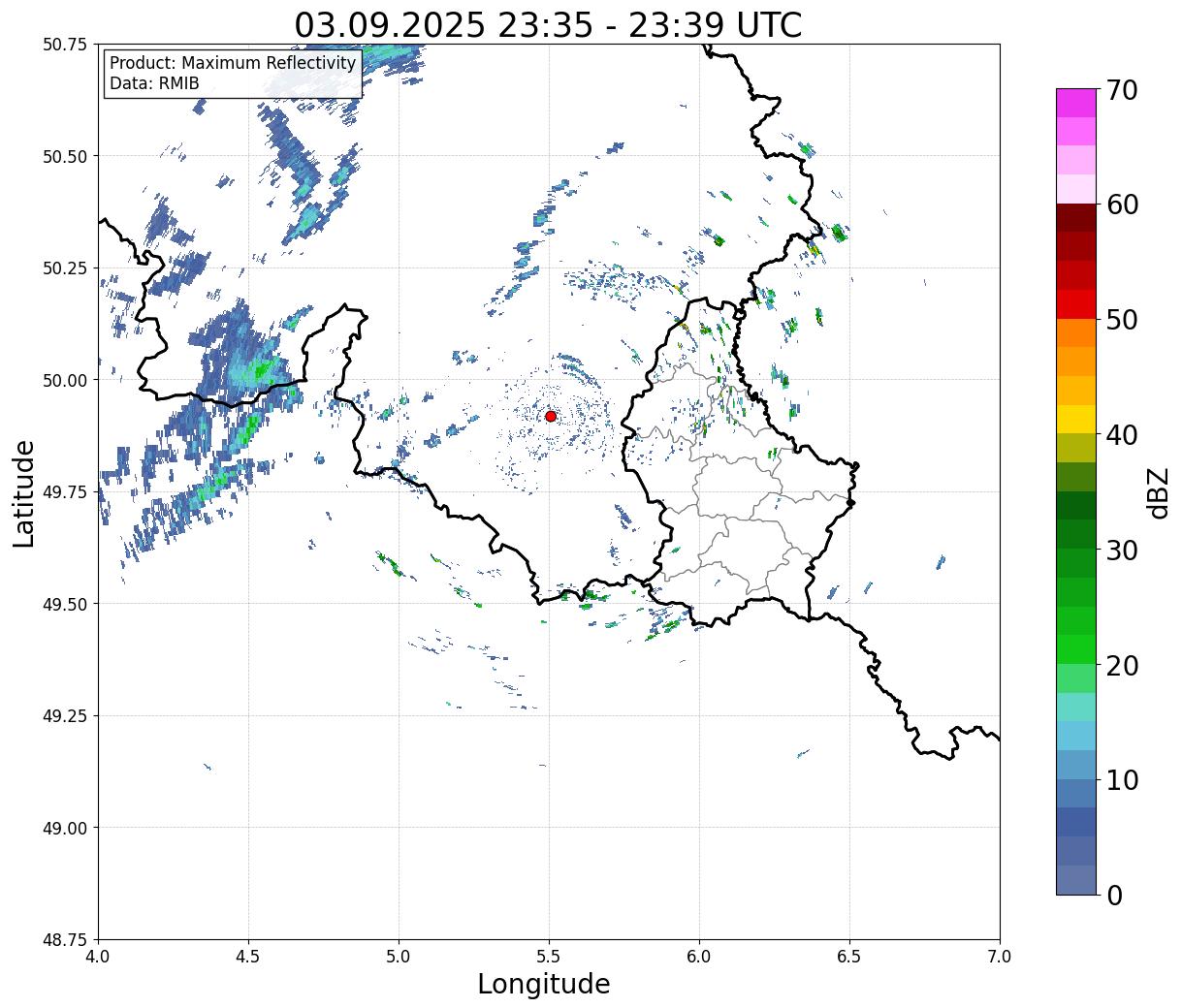Viewport: 1182px width, 1008px height.
Task: Click the latitude tick label 48.75
Action: [65, 940]
